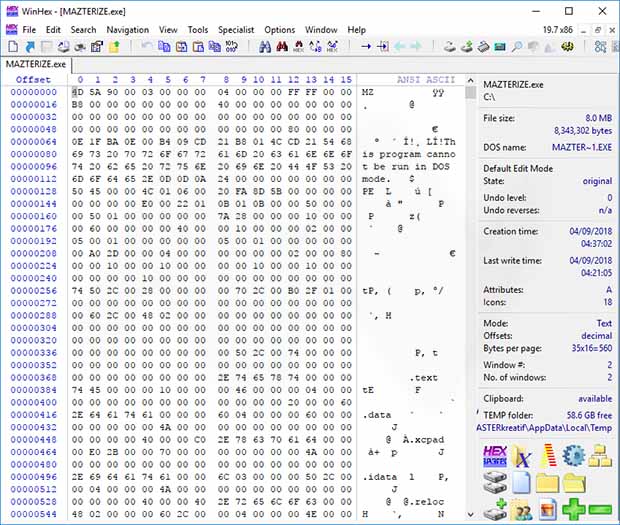Click '.reloc' text in ASCII column
The image size is (620, 525).
426,502
